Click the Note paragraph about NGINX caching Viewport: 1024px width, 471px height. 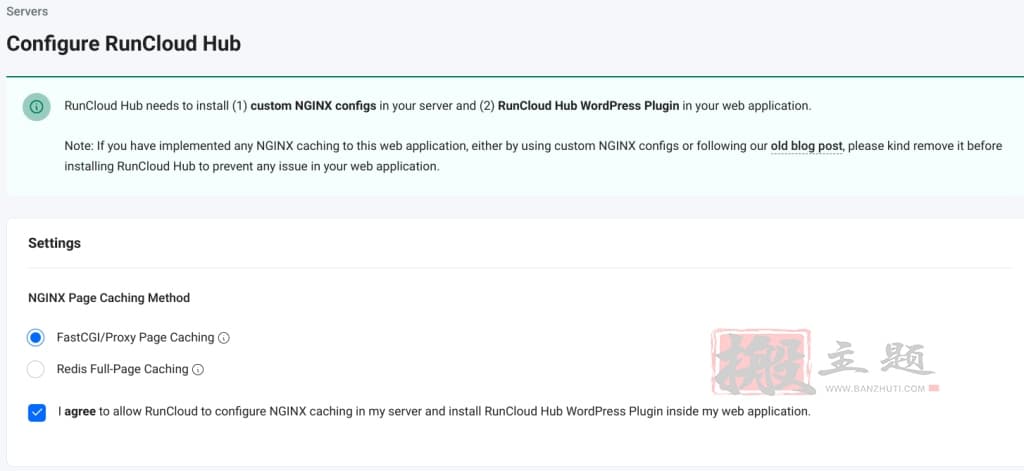point(533,156)
